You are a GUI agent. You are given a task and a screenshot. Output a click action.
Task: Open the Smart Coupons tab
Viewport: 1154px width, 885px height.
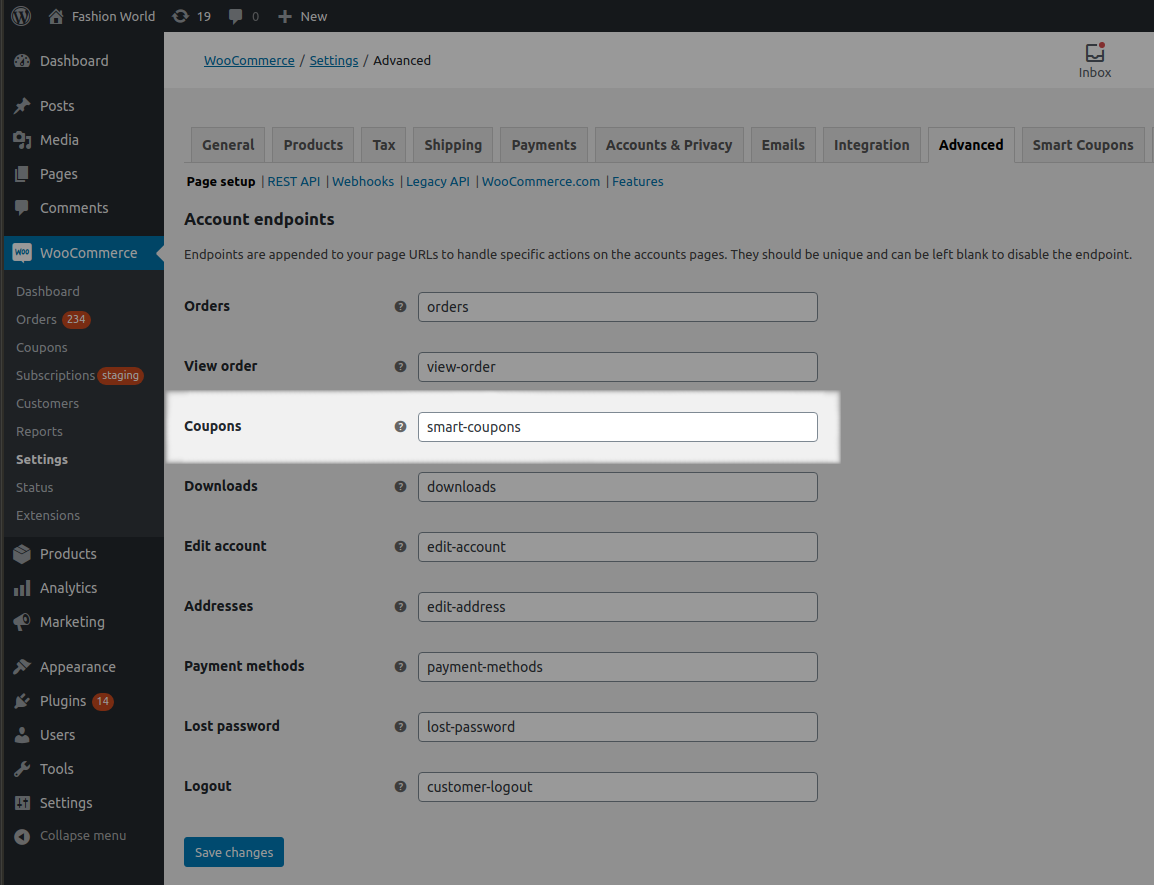pos(1083,145)
